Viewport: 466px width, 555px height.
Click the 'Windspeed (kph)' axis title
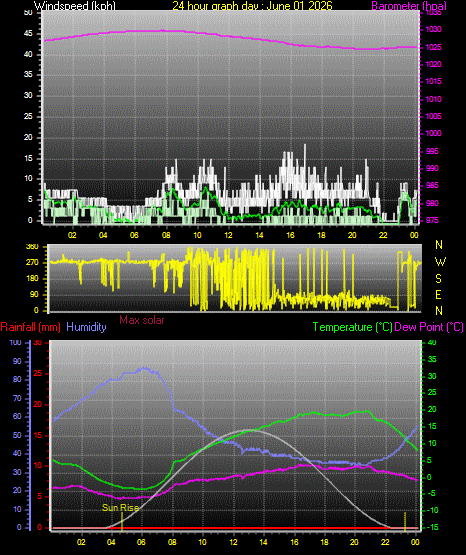pyautogui.click(x=75, y=6)
